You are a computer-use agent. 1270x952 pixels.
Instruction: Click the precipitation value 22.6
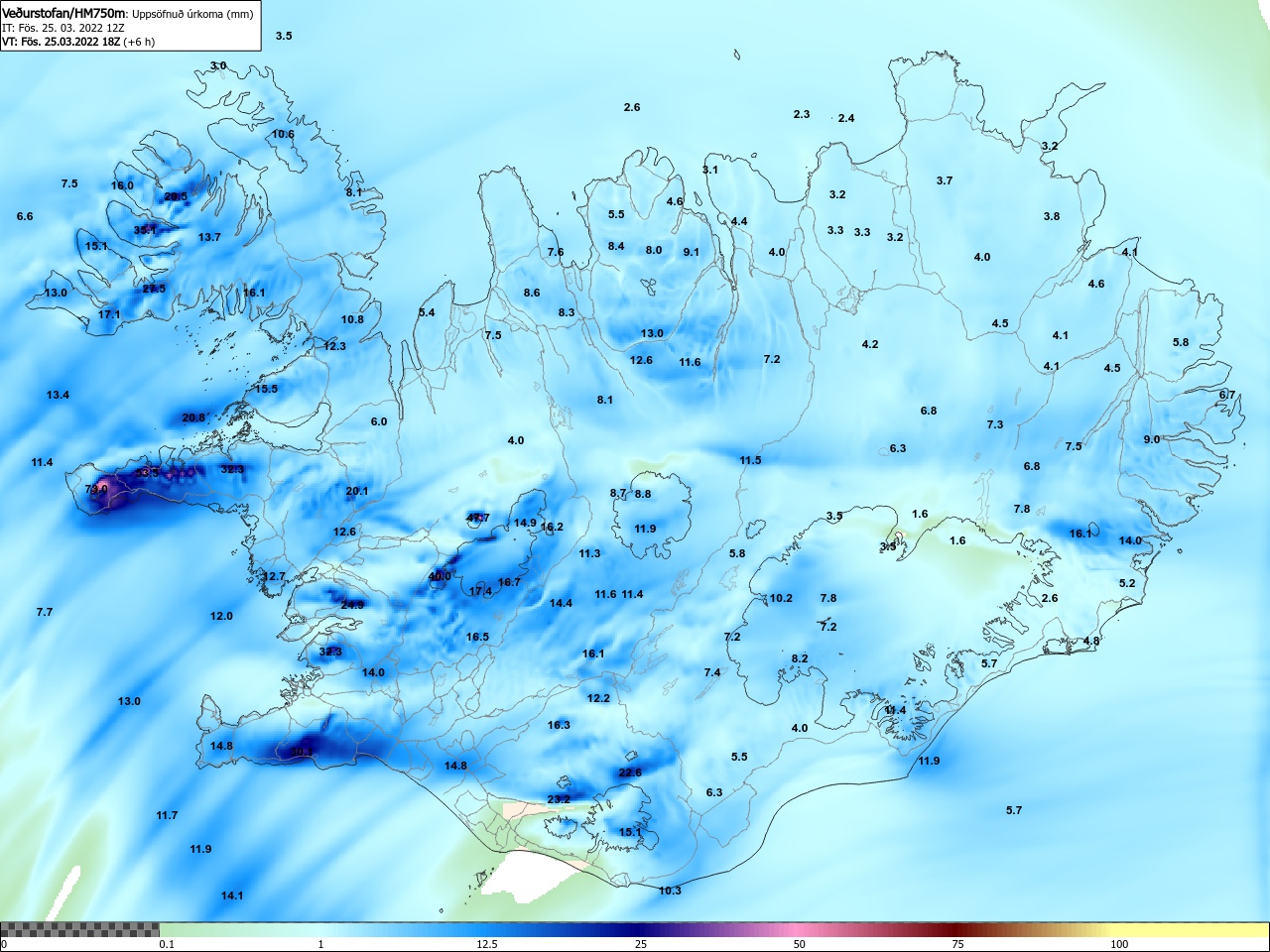click(x=630, y=773)
